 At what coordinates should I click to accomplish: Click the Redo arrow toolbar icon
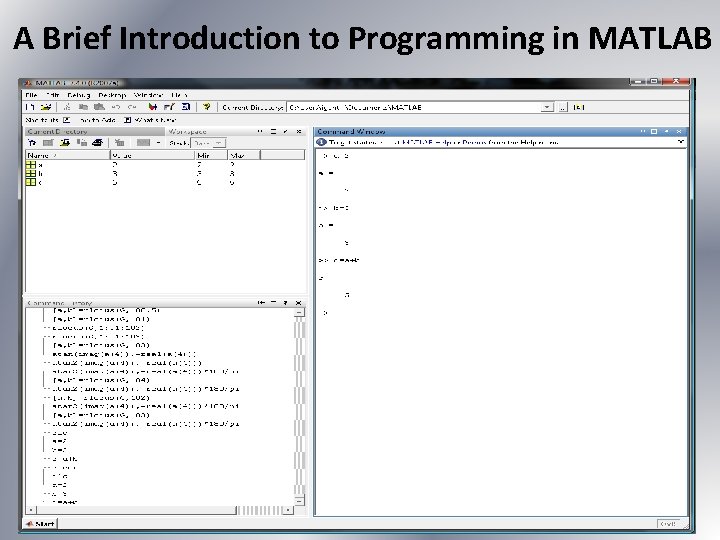[x=132, y=107]
